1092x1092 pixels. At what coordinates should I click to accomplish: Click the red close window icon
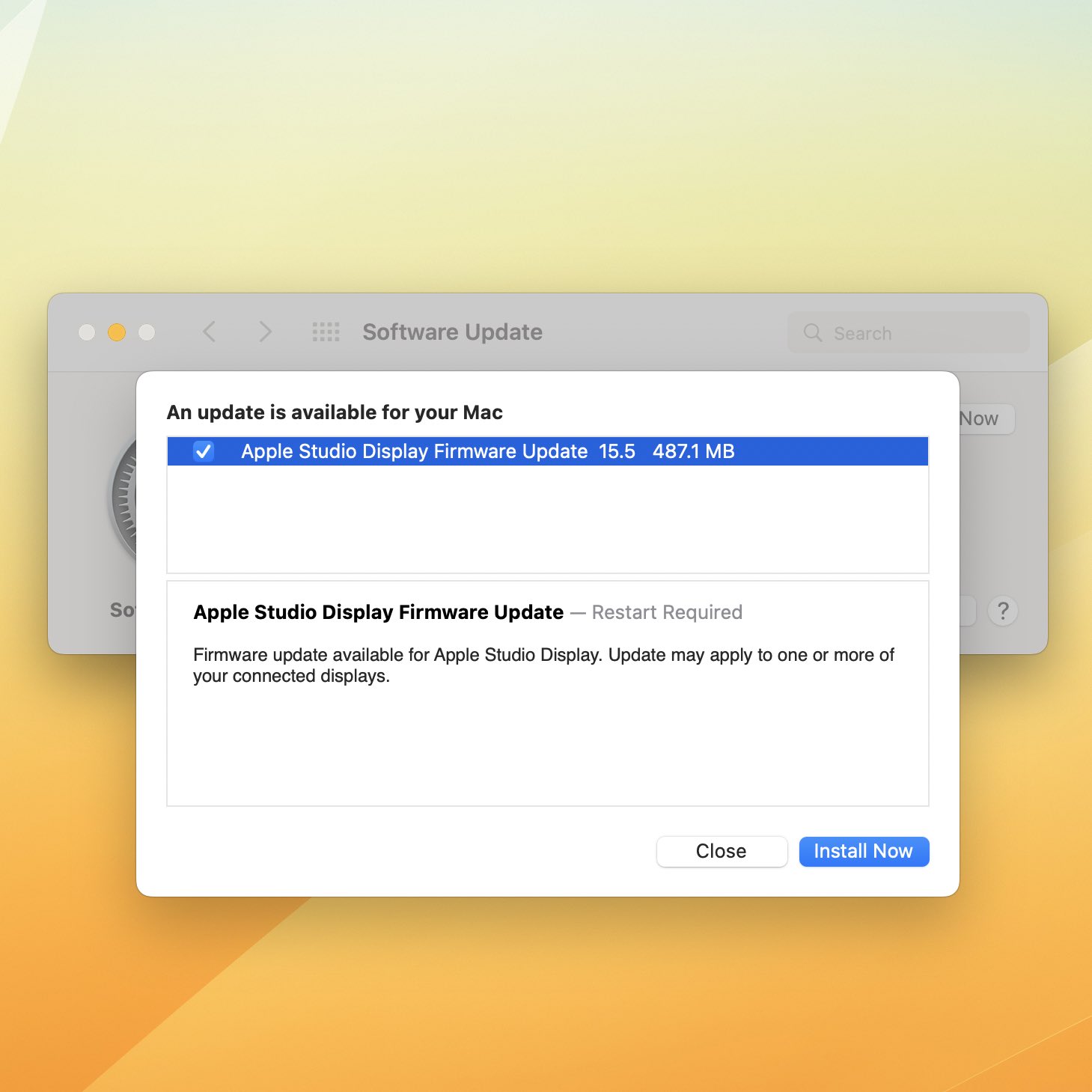pos(86,332)
